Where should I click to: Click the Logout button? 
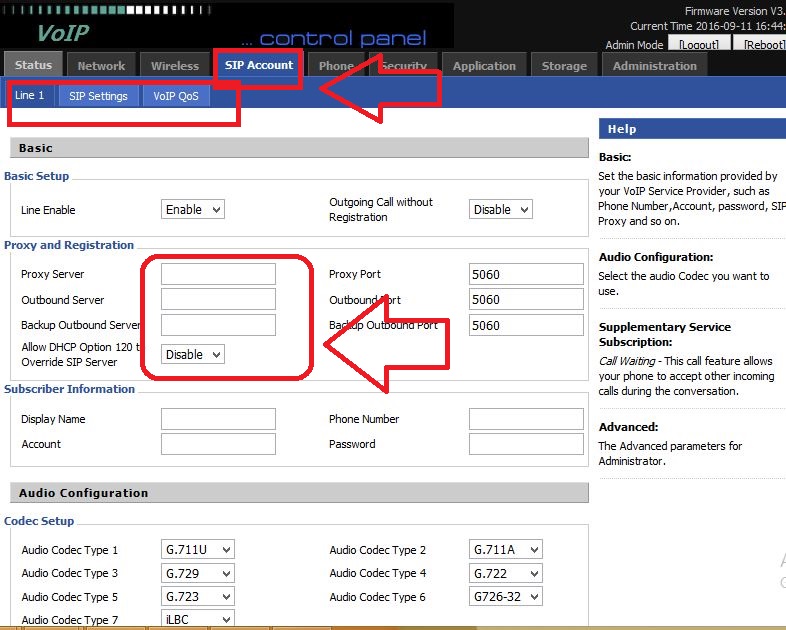pyautogui.click(x=697, y=45)
